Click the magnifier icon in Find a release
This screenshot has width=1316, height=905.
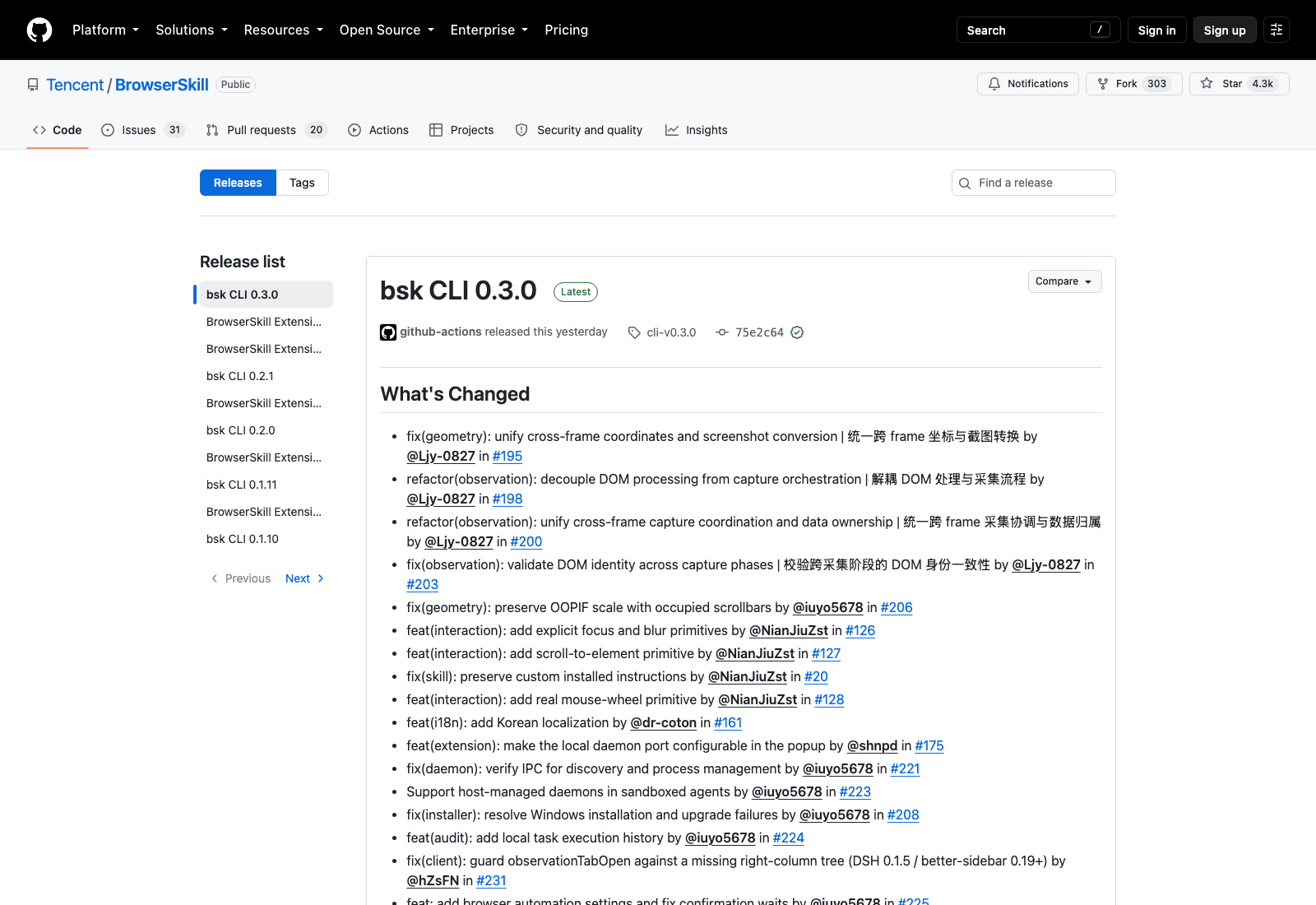(965, 183)
